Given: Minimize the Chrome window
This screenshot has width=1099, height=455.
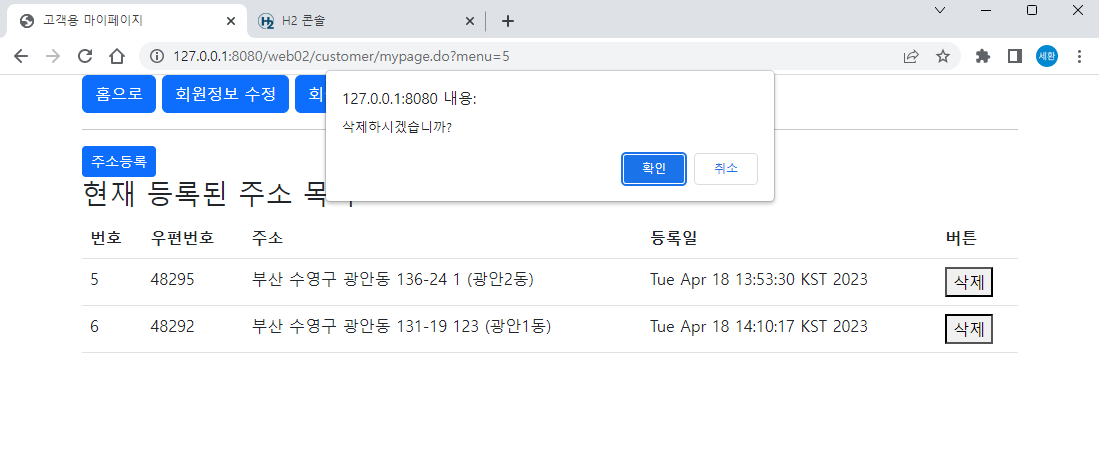Looking at the screenshot, I should (985, 10).
